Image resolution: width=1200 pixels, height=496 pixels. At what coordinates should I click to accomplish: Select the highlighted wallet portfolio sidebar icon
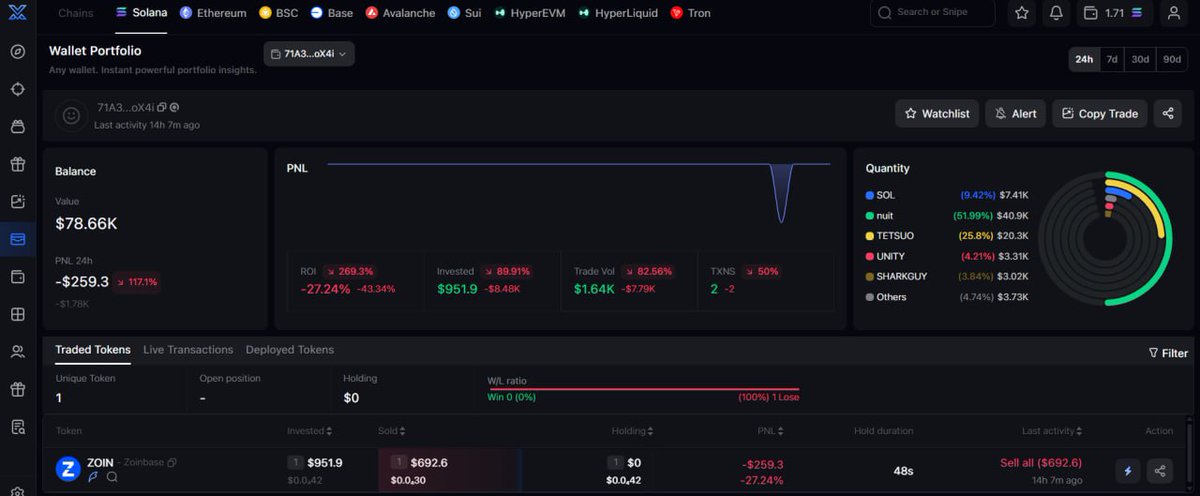pos(17,239)
